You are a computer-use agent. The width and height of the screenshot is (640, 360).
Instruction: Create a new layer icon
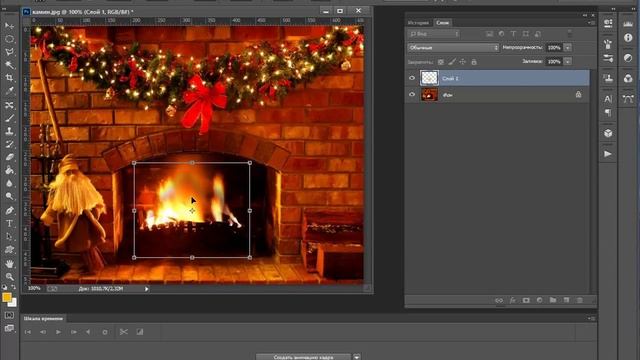click(566, 300)
